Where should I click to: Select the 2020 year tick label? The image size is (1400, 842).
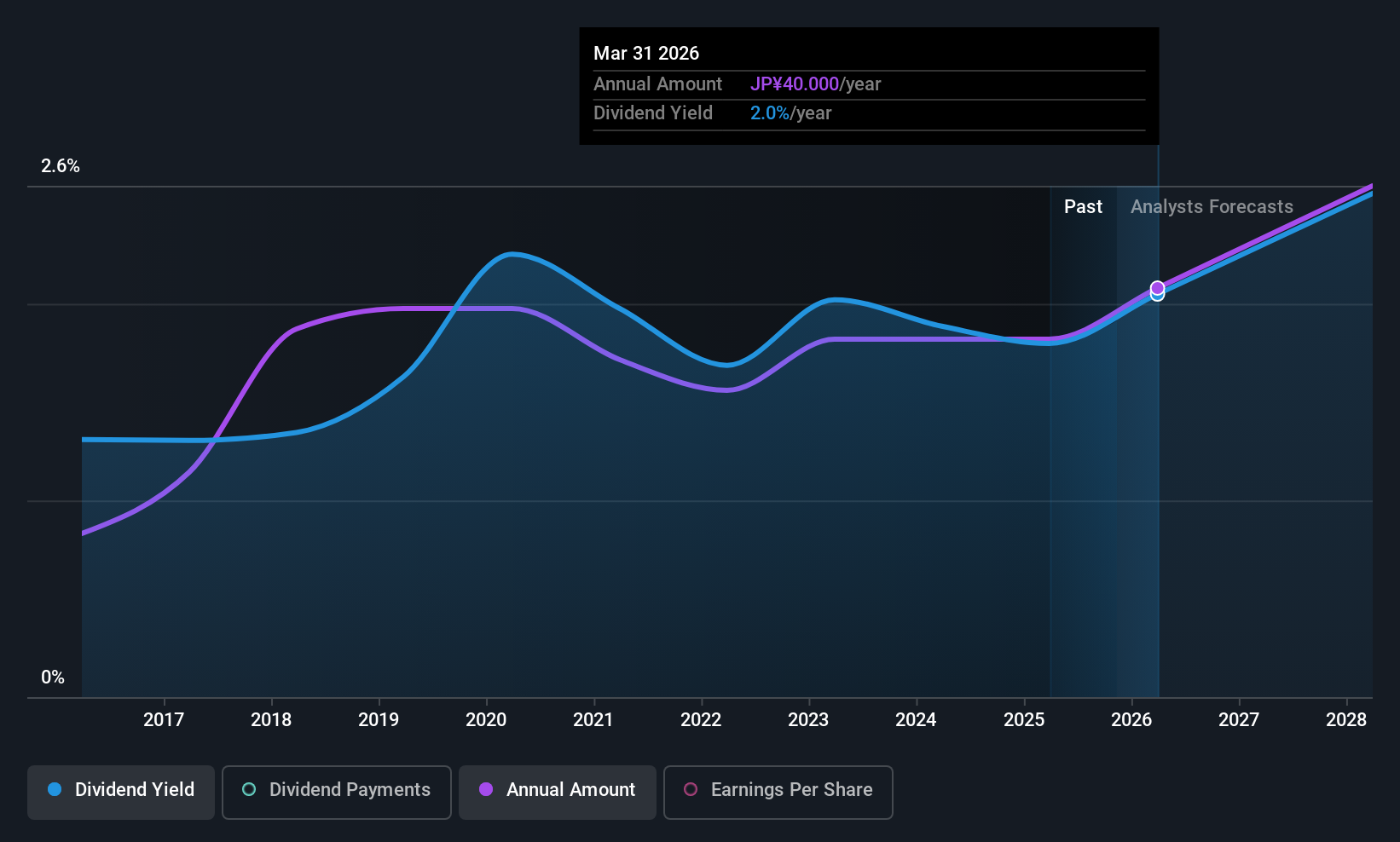[x=486, y=720]
